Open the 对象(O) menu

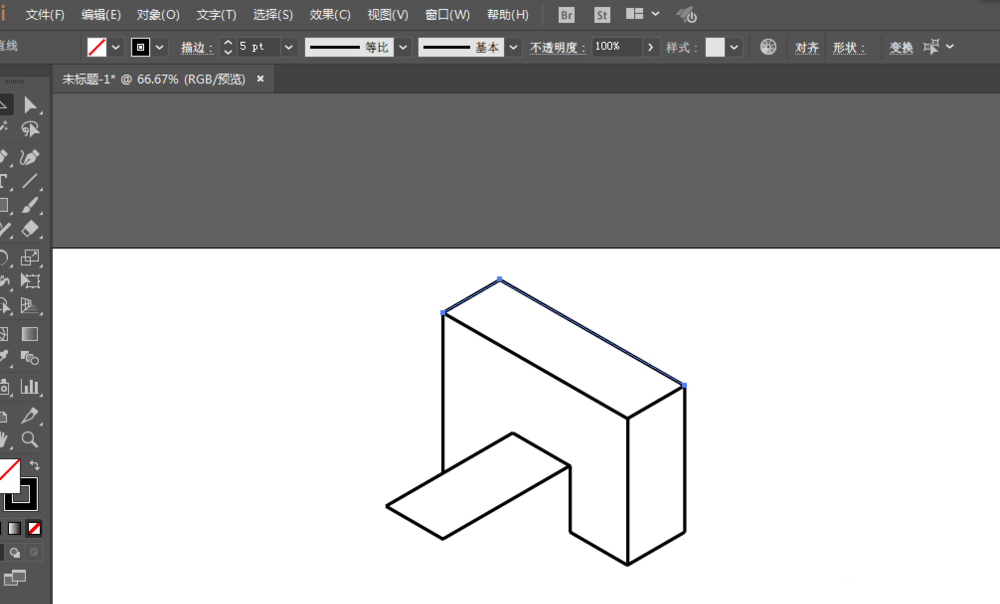tap(158, 15)
